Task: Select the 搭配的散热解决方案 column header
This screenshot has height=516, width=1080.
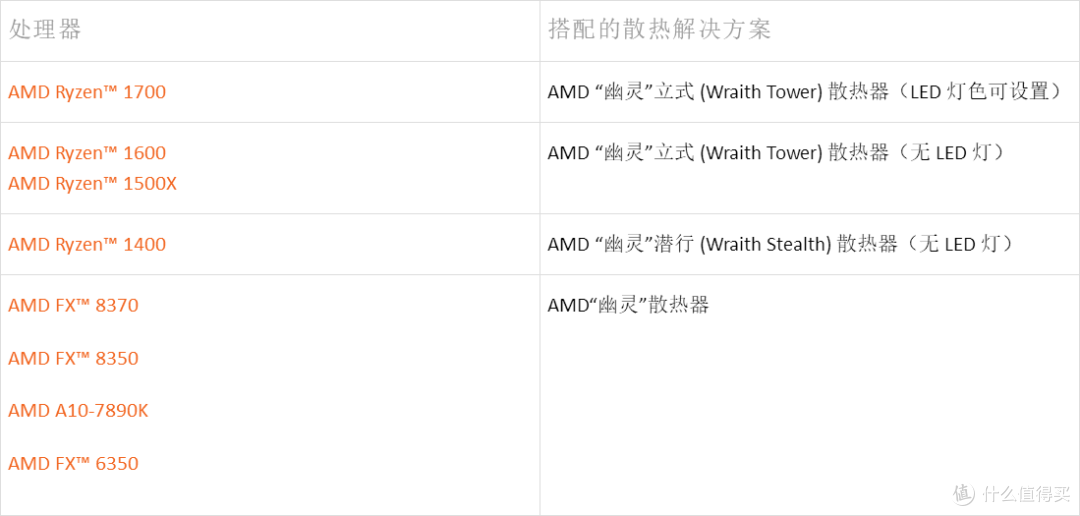Action: (660, 30)
